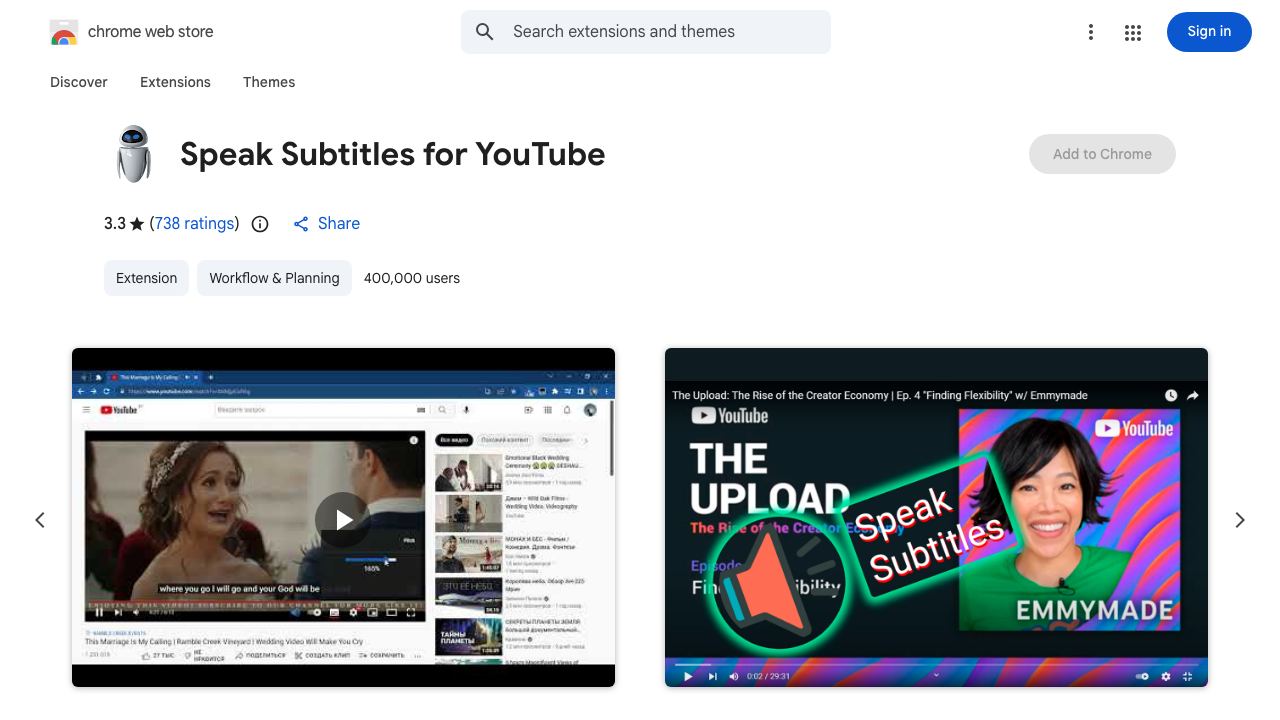This screenshot has width=1280, height=720.
Task: Open the Google apps grid
Action: pyautogui.click(x=1133, y=32)
